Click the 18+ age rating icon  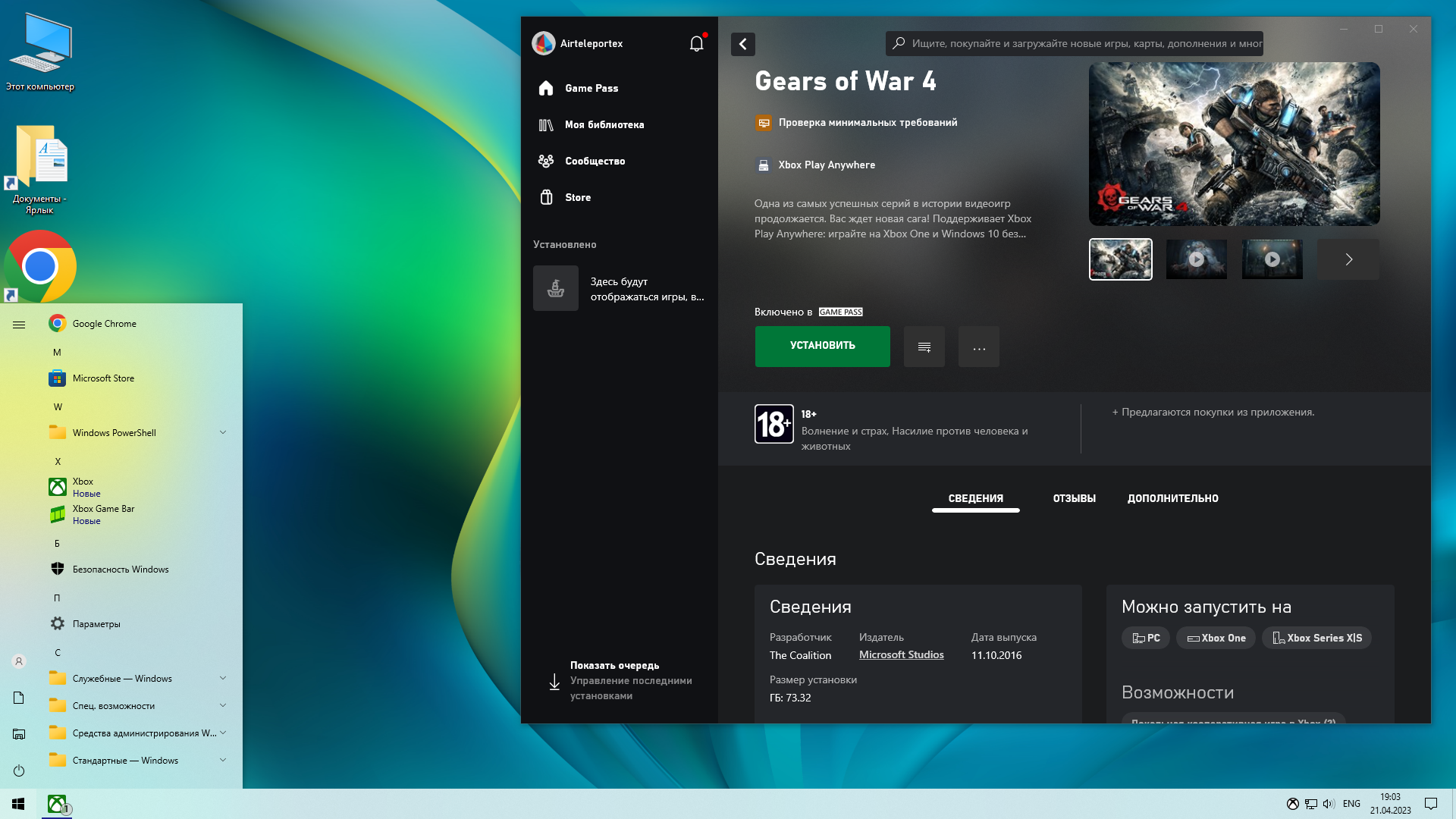(x=773, y=424)
